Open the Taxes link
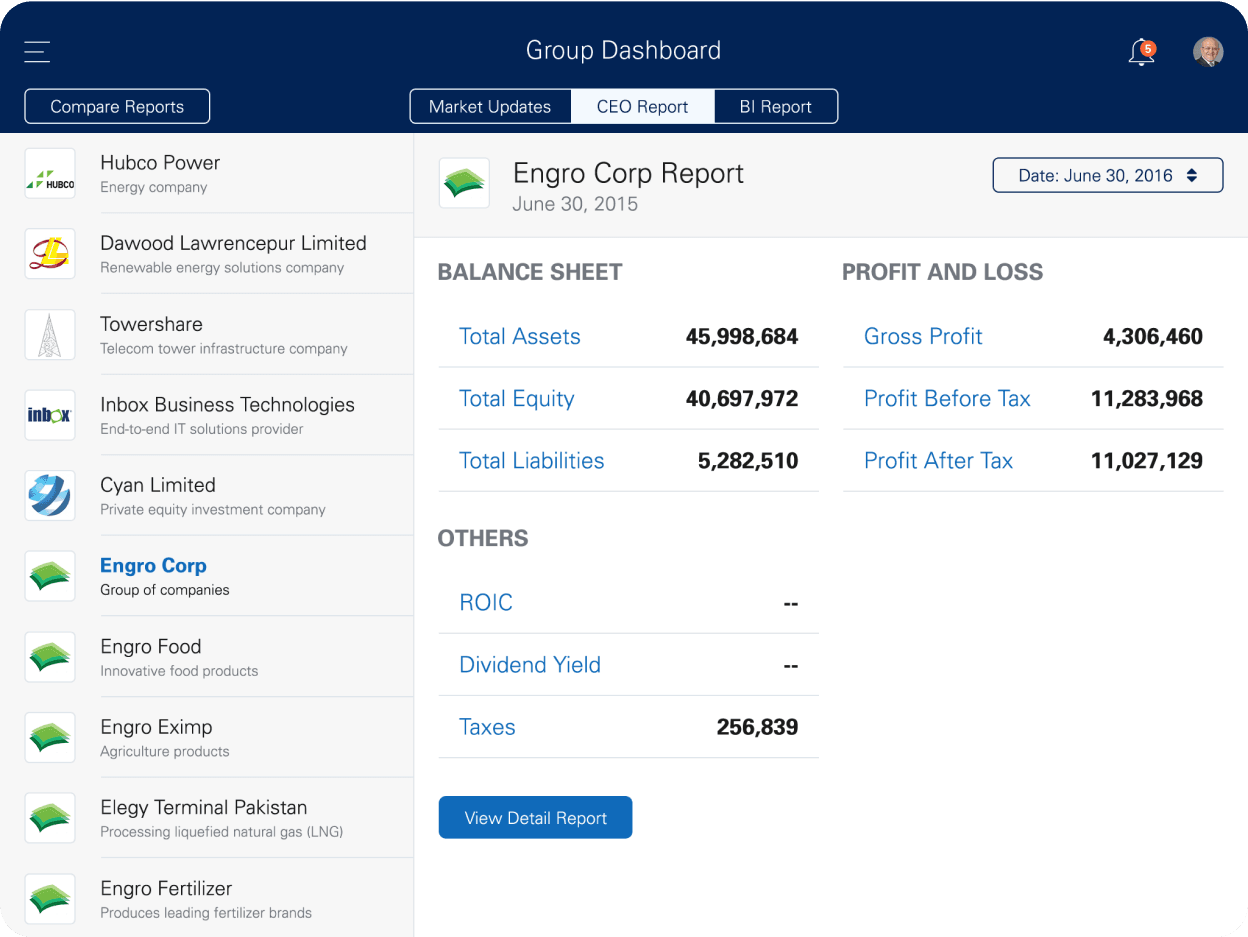Screen dimensions: 1248x937 click(x=487, y=727)
